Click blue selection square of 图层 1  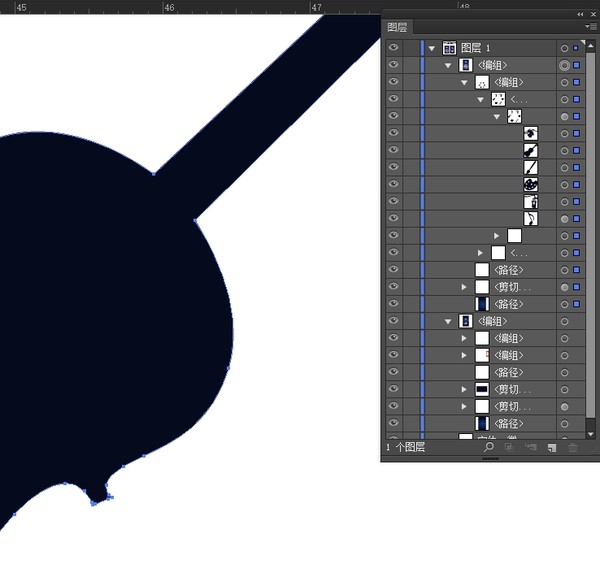pyautogui.click(x=576, y=48)
